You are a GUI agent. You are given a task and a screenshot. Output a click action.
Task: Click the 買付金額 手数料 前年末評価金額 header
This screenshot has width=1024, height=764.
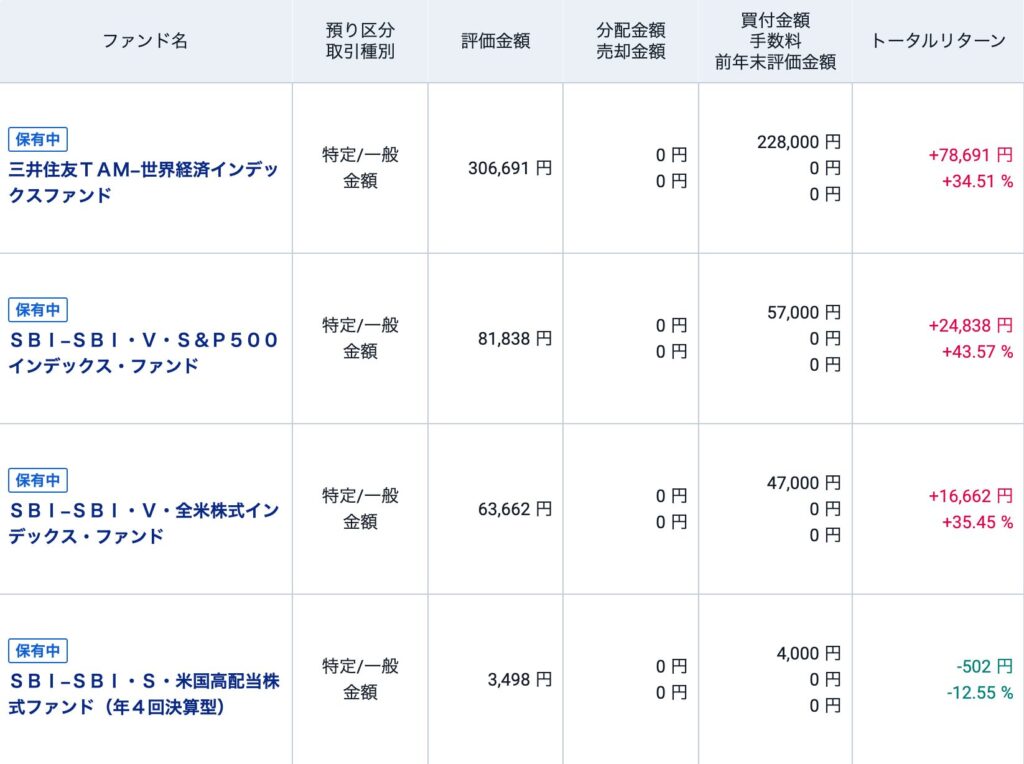coord(775,41)
